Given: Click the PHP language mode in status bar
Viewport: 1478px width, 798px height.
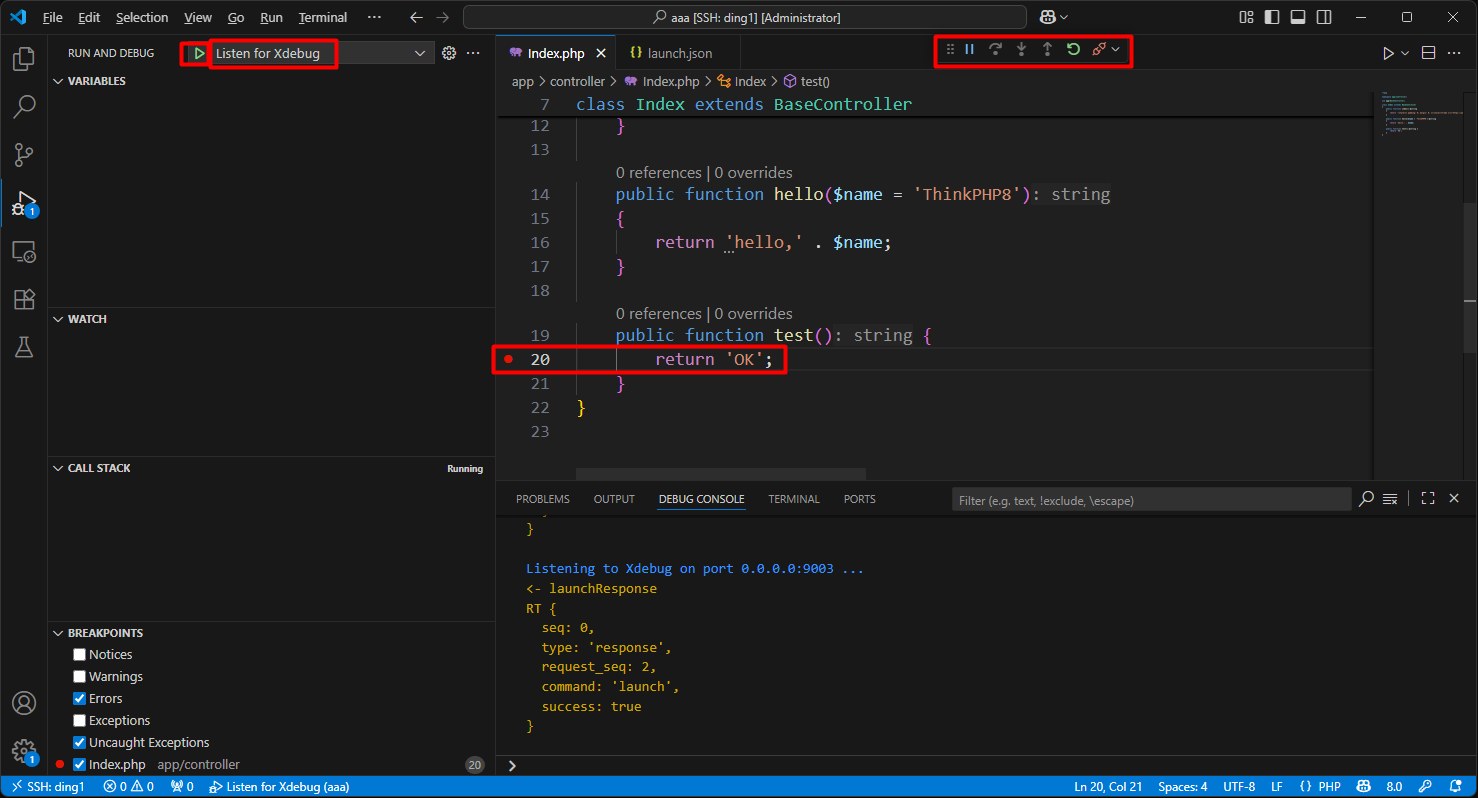Looking at the screenshot, I should (x=1329, y=787).
